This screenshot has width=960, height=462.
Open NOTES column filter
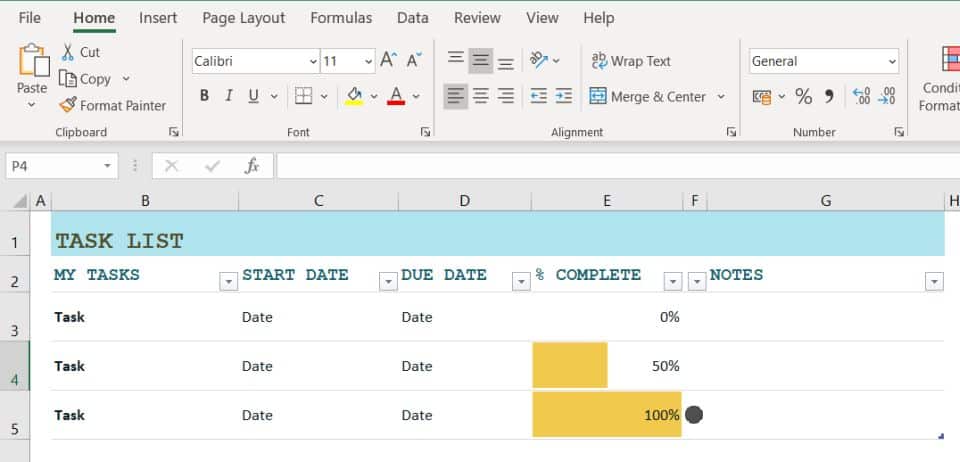934,281
